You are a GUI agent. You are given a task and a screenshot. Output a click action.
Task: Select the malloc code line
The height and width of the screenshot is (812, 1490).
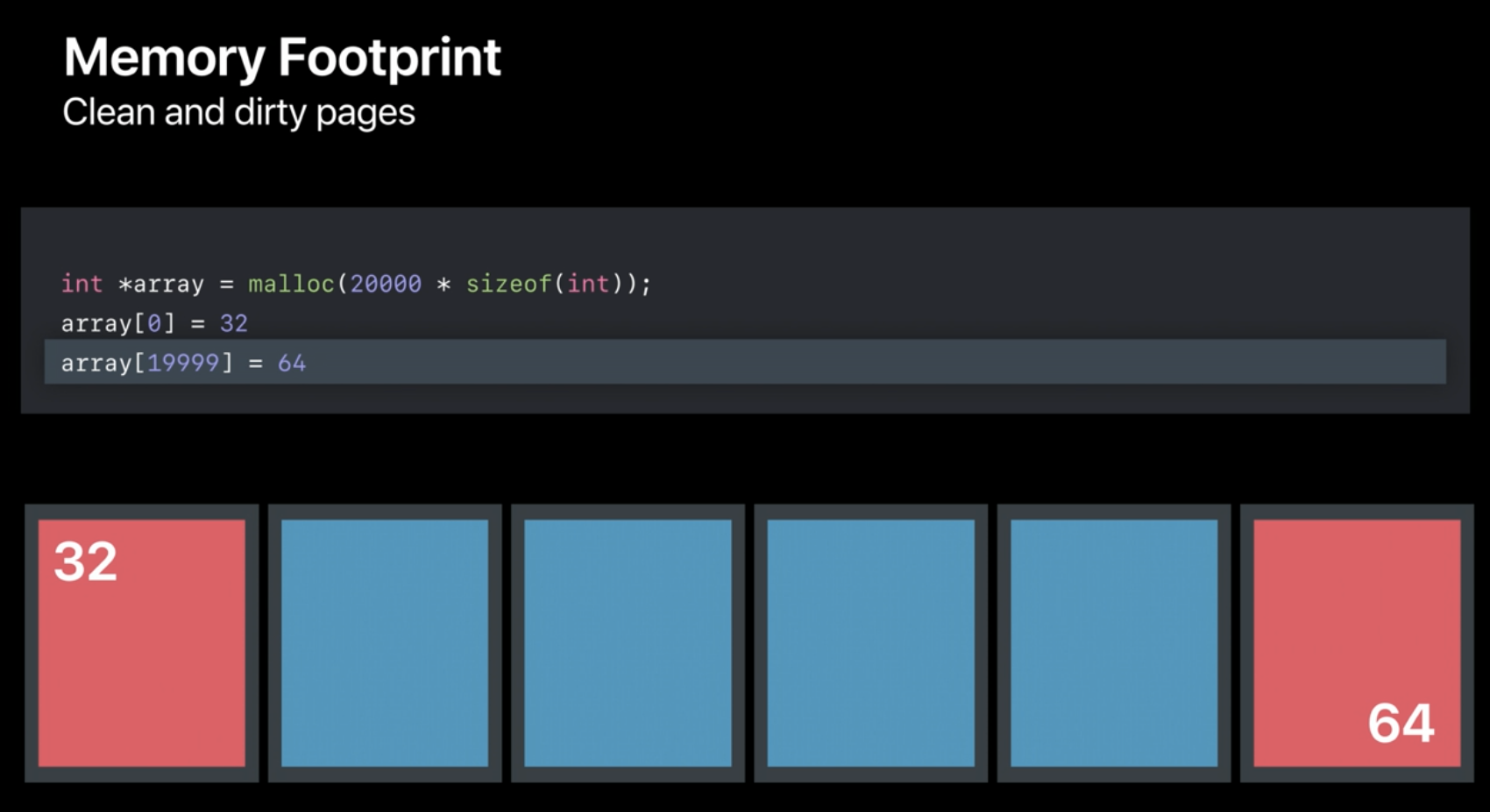pos(356,284)
